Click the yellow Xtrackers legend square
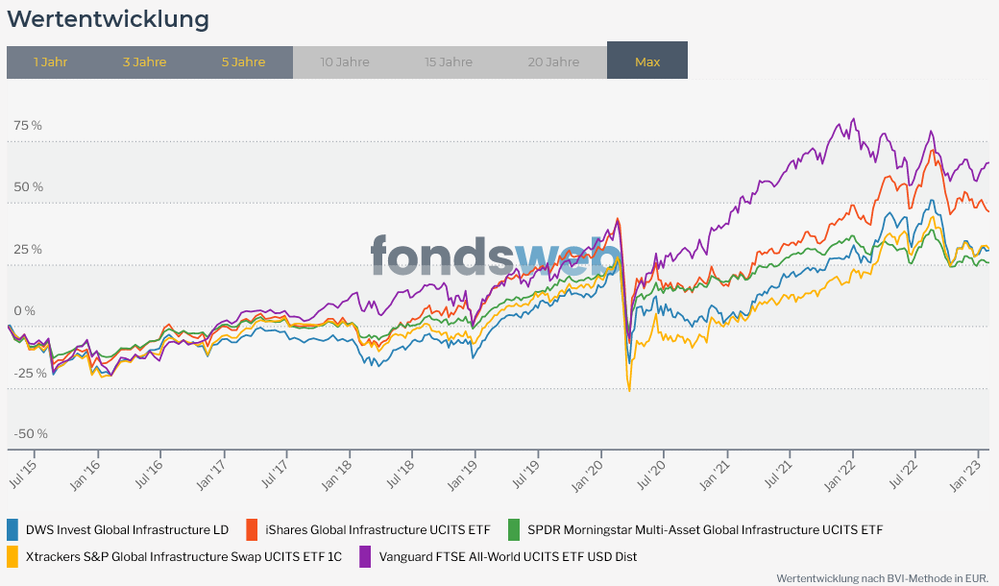The width and height of the screenshot is (999, 586). pyautogui.click(x=13, y=556)
